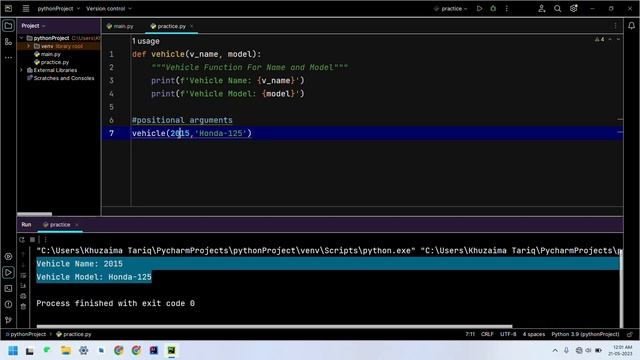The width and height of the screenshot is (640, 360).
Task: Open Windows Start menu
Action: pyautogui.click(x=13, y=351)
